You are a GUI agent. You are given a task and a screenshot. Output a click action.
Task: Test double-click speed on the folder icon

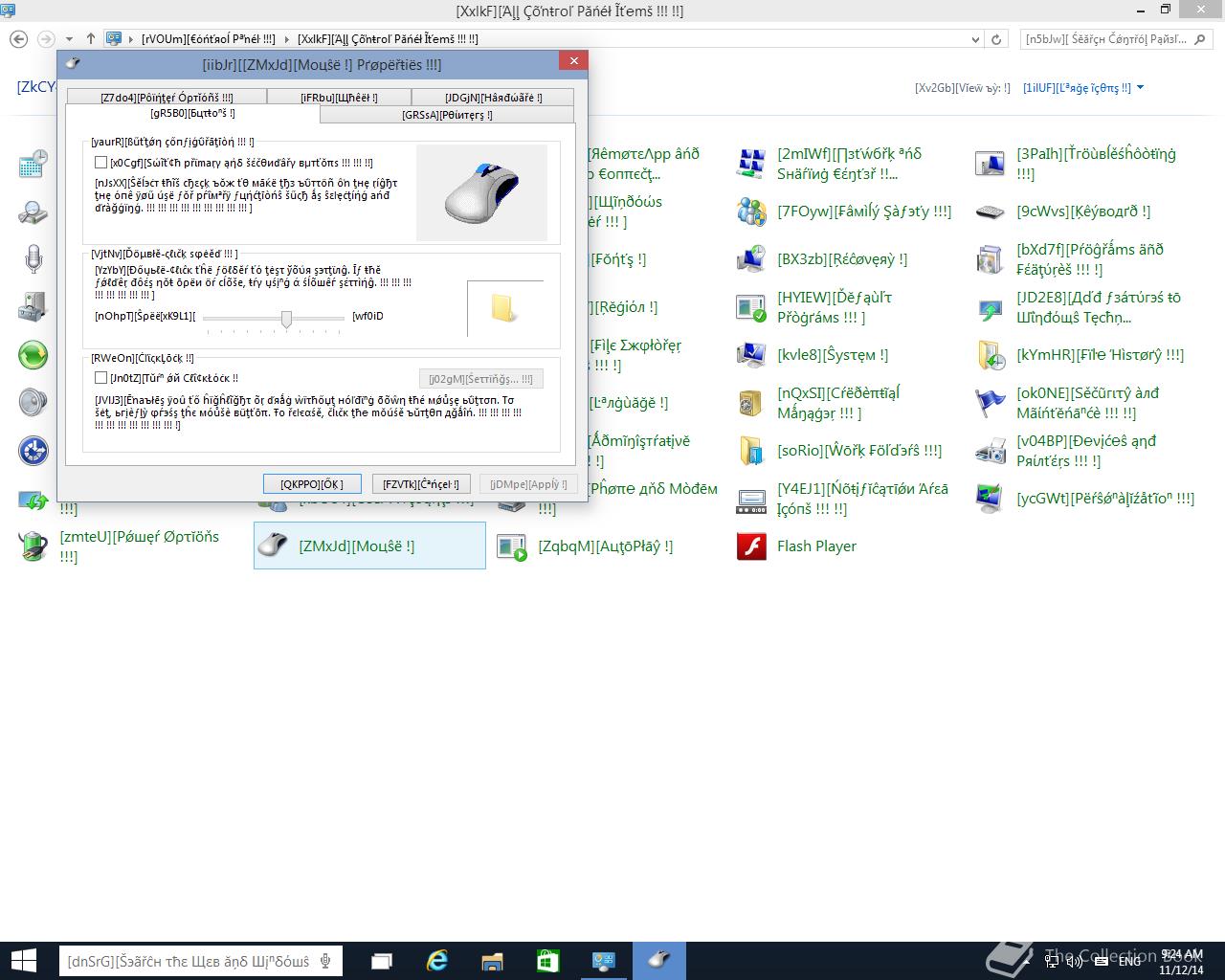pyautogui.click(x=503, y=308)
